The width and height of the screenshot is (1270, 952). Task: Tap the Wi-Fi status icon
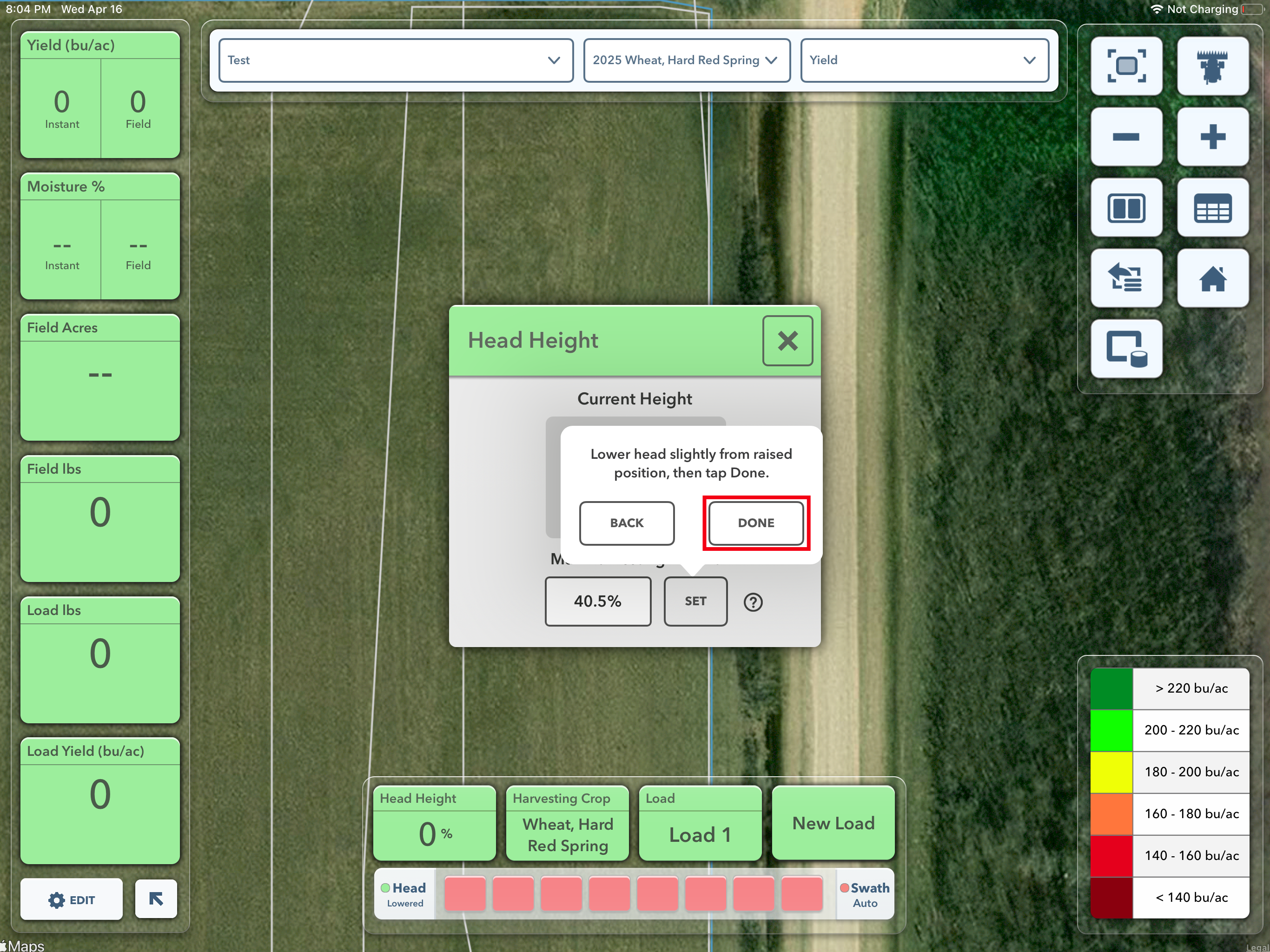pos(1156,9)
